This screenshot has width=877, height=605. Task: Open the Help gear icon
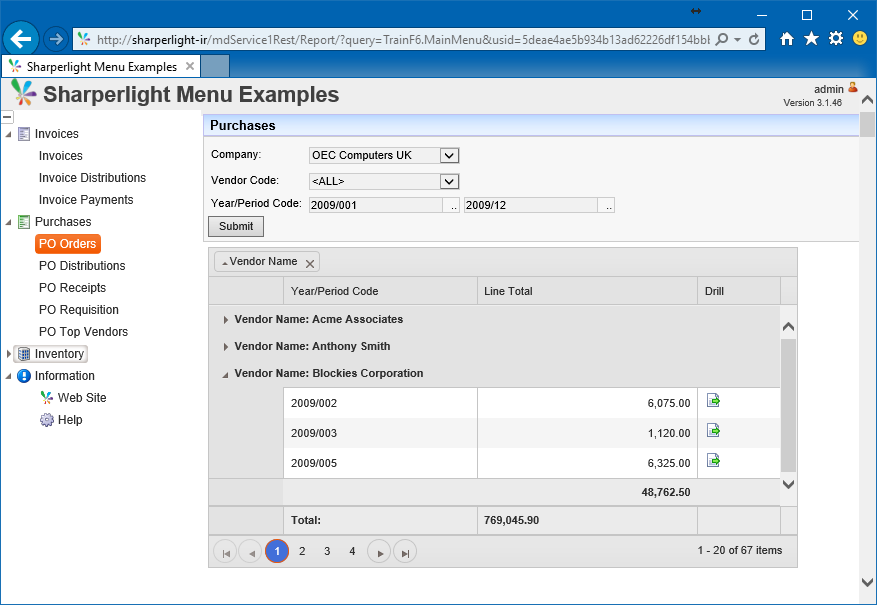pos(46,420)
